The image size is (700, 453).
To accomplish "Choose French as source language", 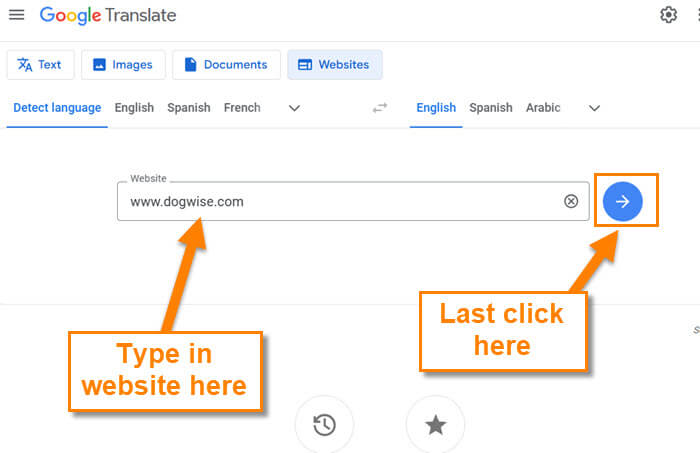I will click(x=242, y=108).
